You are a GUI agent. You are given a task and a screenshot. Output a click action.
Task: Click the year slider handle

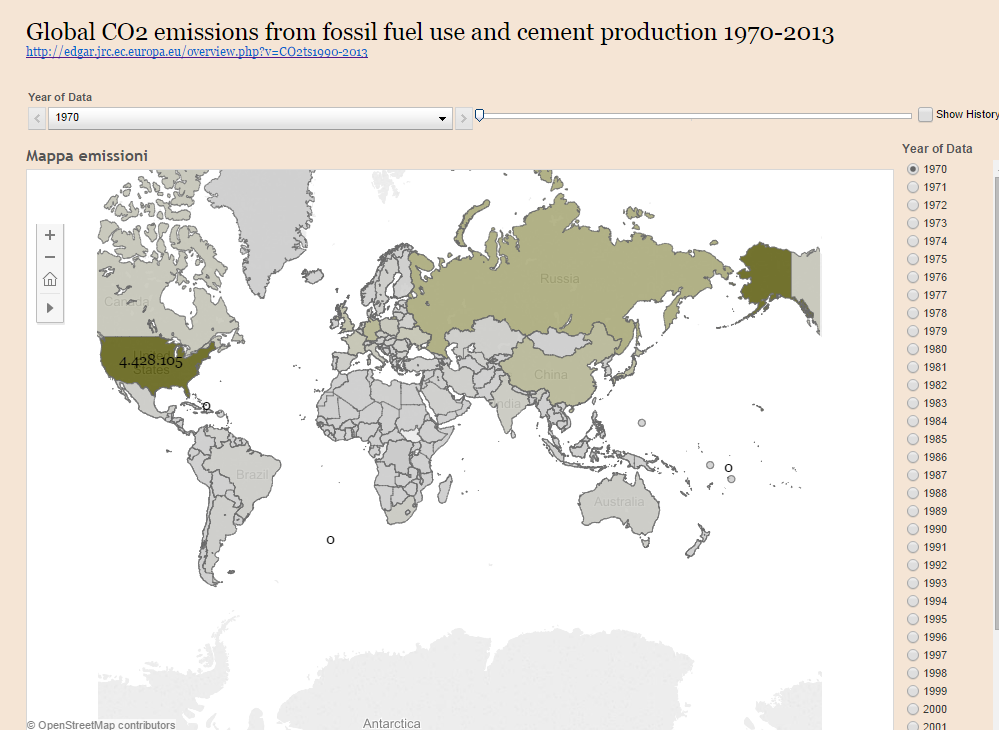[x=480, y=115]
